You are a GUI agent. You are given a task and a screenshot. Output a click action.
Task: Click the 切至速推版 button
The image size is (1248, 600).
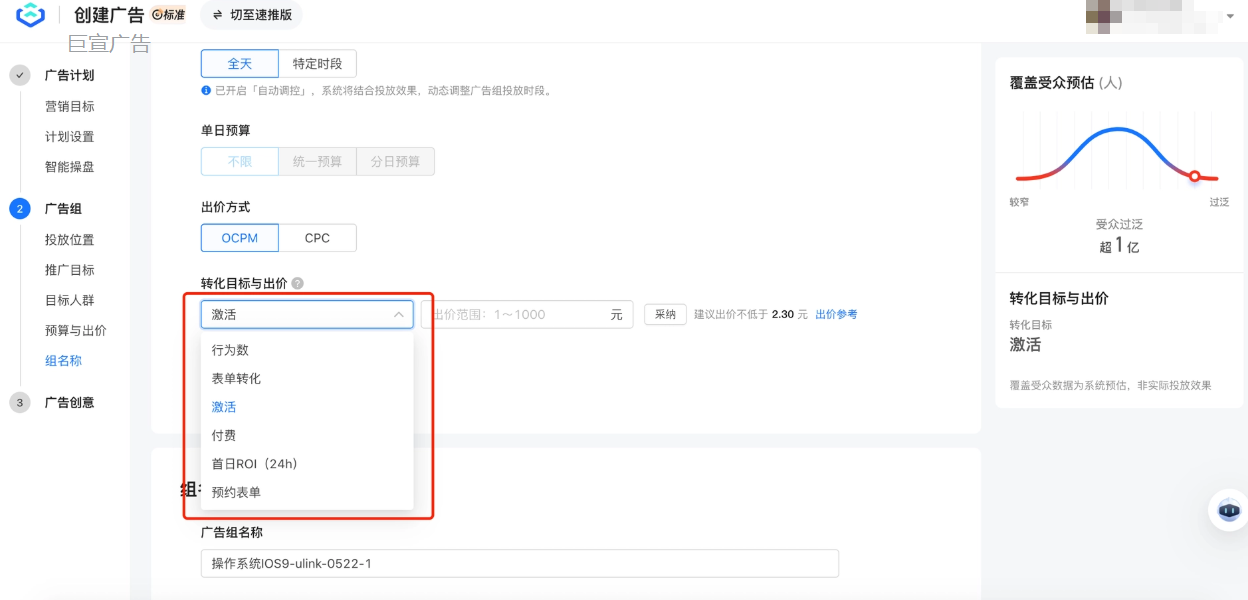pos(251,15)
